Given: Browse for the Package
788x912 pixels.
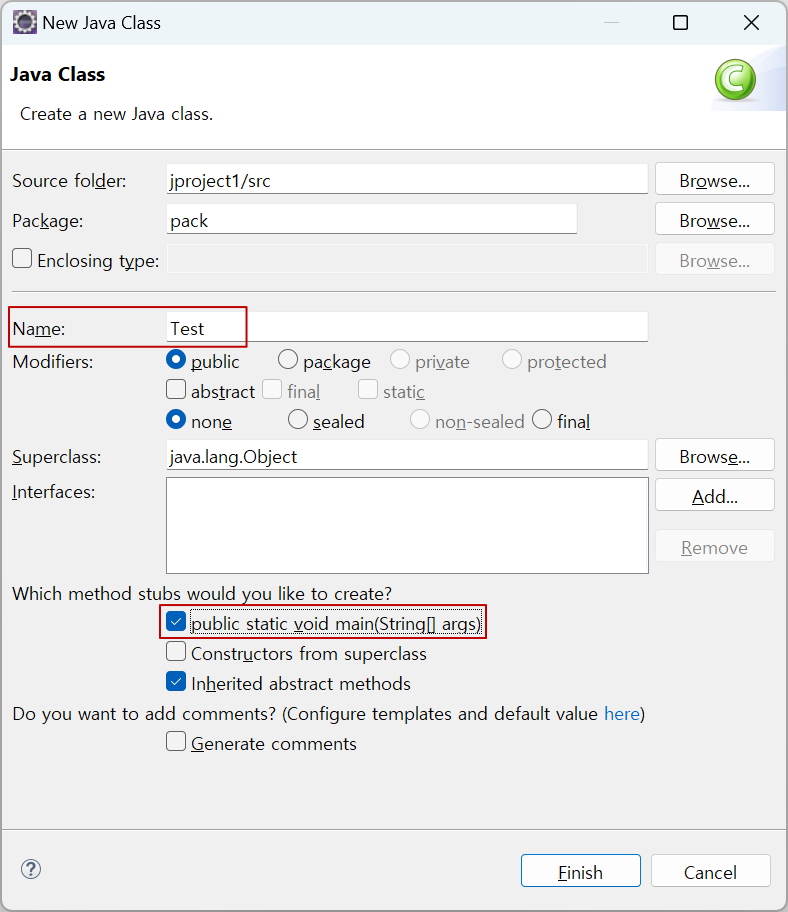Looking at the screenshot, I should 715,219.
